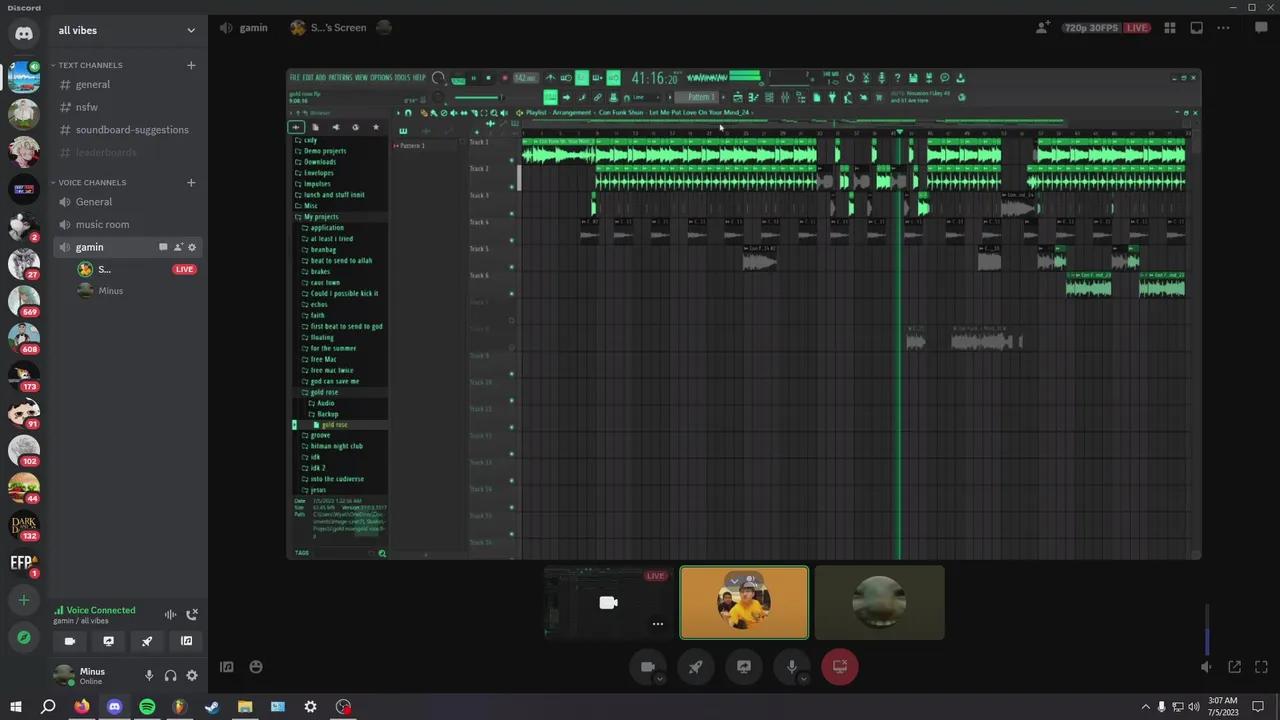Open the Piano roll toolbar icon

753,97
